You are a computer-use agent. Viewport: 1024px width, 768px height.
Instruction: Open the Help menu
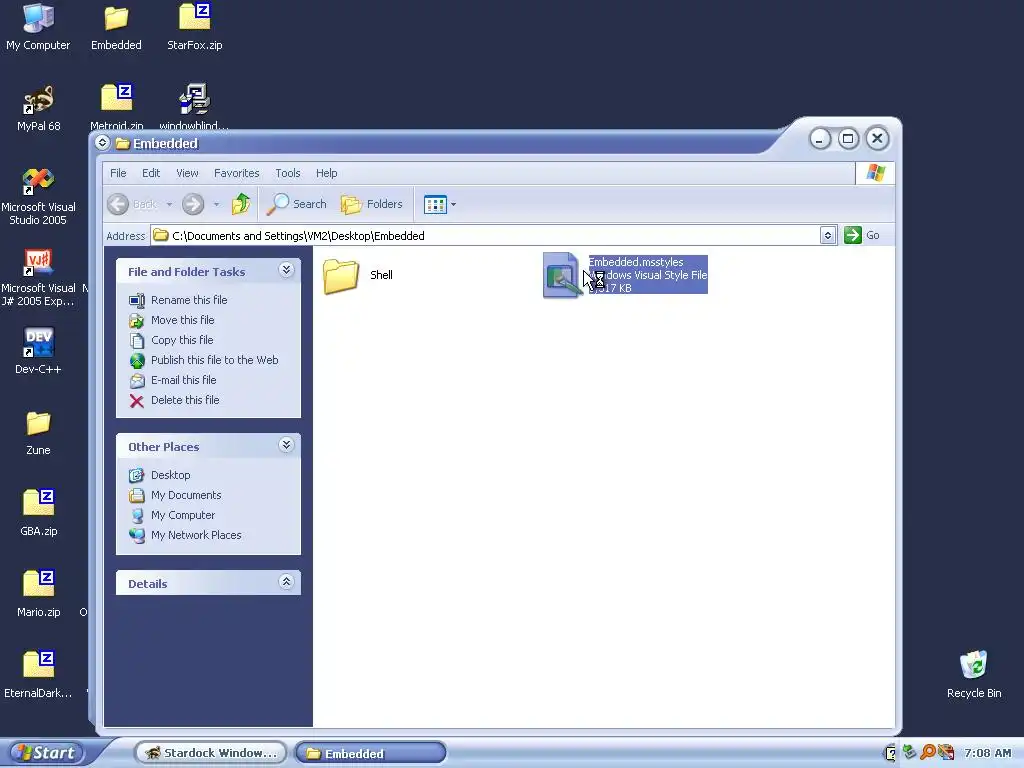[x=327, y=173]
